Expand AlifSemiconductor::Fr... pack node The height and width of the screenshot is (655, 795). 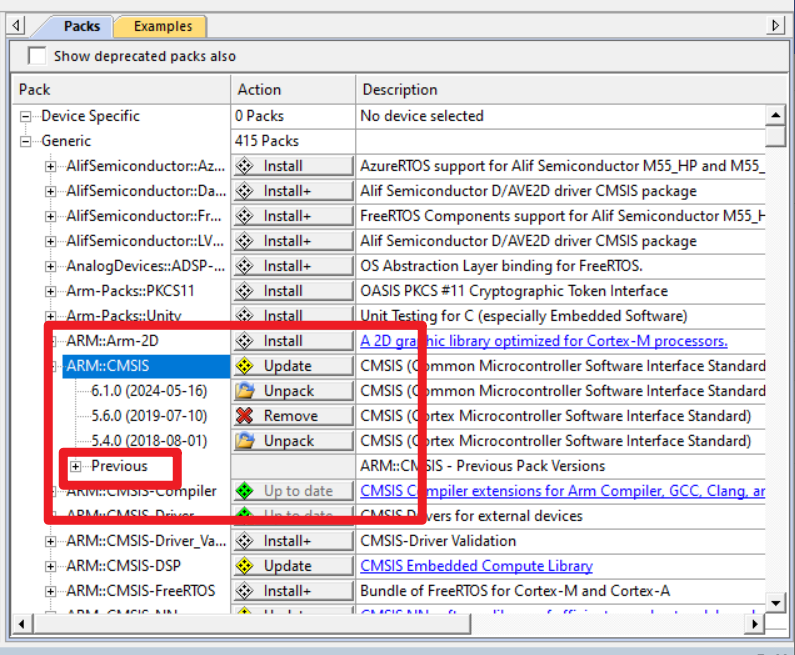tap(50, 216)
